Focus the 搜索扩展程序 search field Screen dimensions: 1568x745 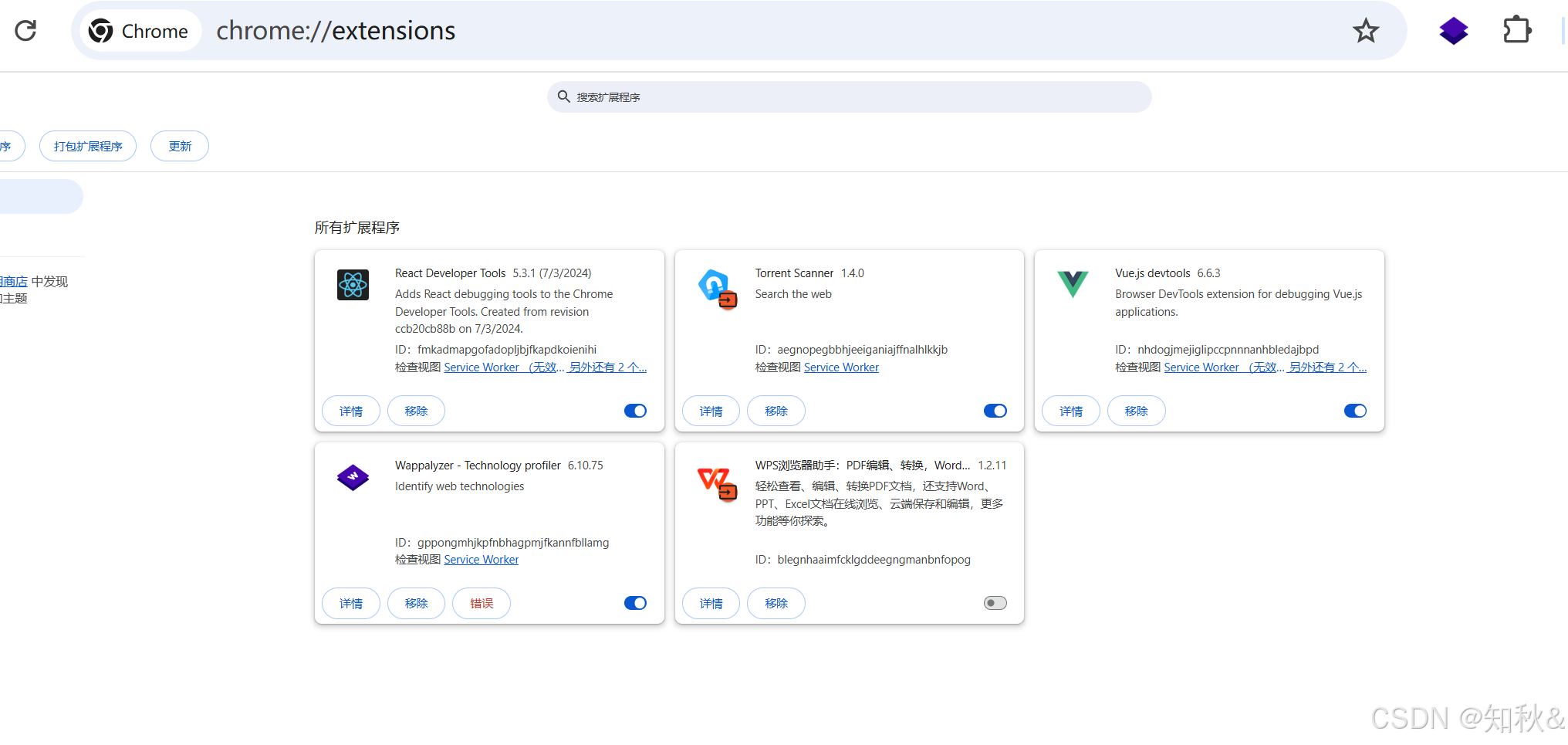point(849,97)
